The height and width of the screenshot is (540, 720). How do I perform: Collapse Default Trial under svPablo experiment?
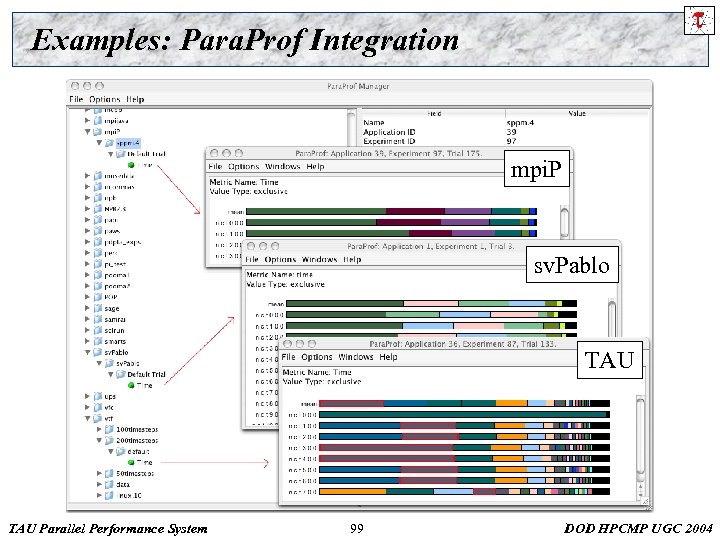pyautogui.click(x=110, y=374)
